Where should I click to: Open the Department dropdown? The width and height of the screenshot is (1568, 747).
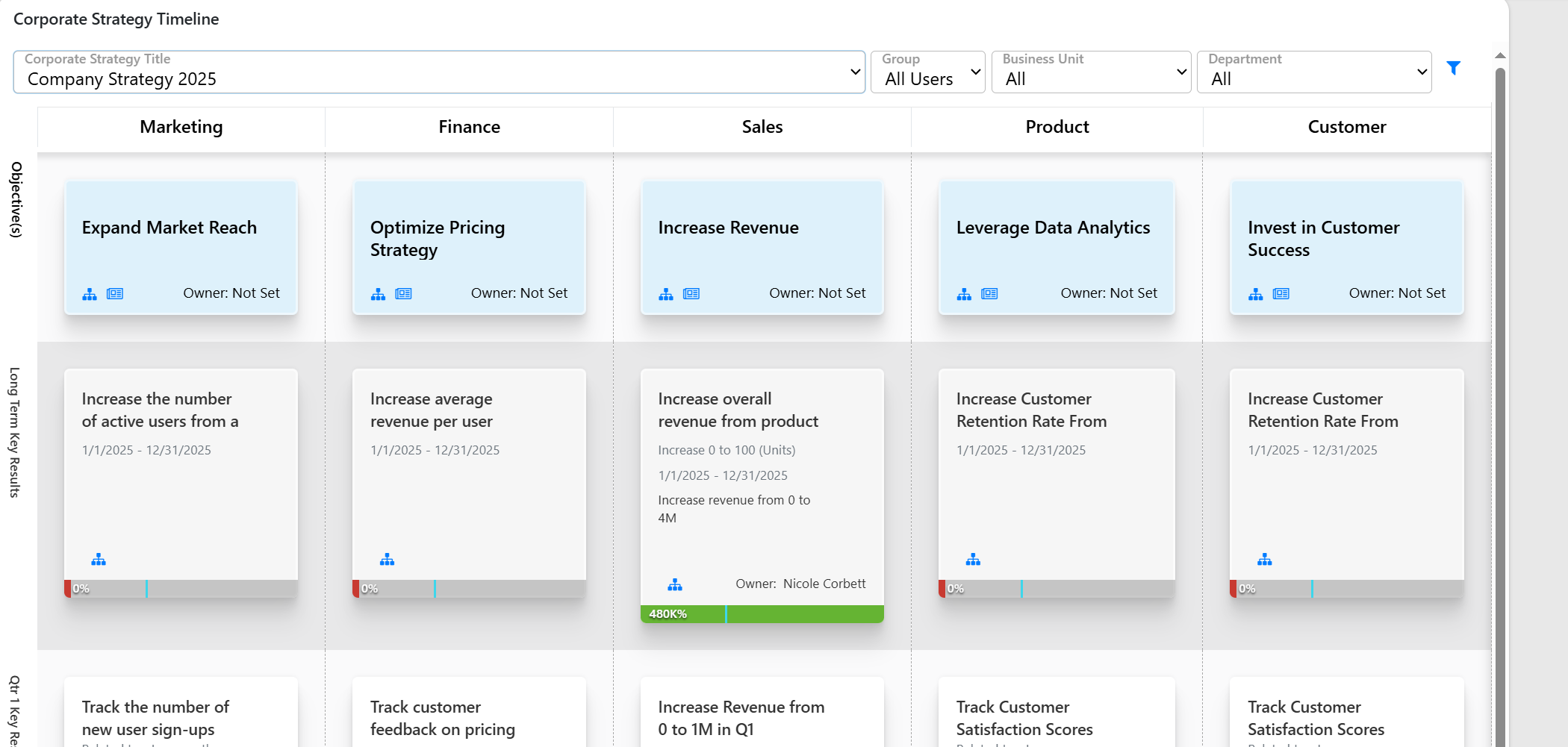coord(1314,72)
